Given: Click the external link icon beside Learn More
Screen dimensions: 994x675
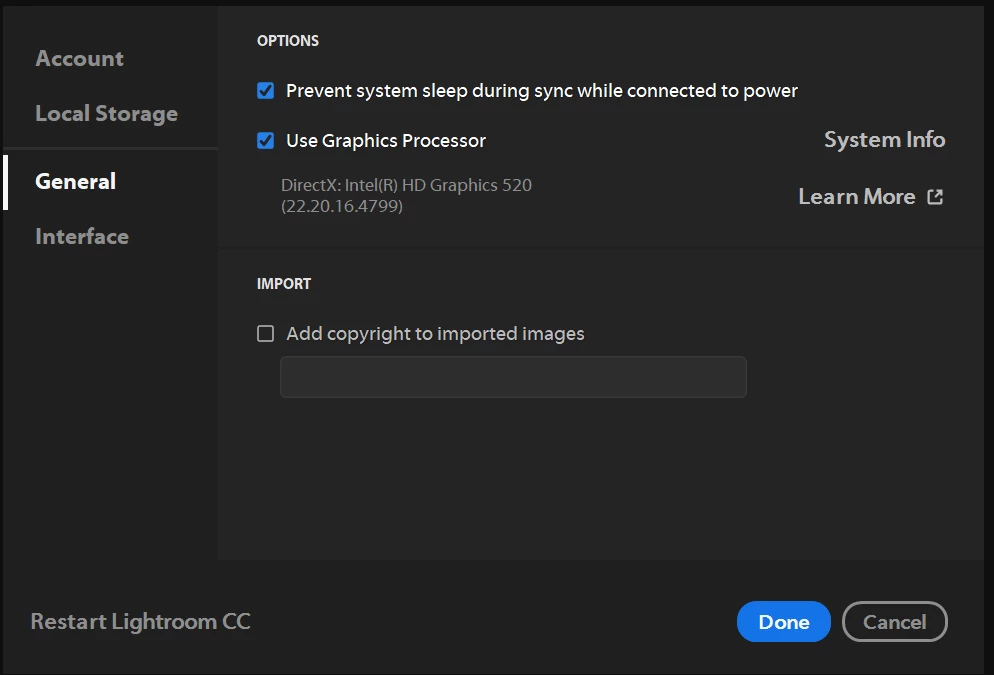Looking at the screenshot, I should coord(935,197).
